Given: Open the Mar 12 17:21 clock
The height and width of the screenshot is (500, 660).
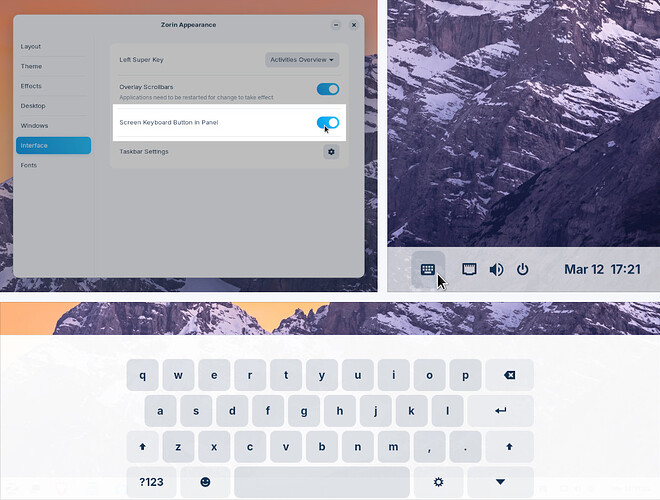Looking at the screenshot, I should pyautogui.click(x=602, y=269).
